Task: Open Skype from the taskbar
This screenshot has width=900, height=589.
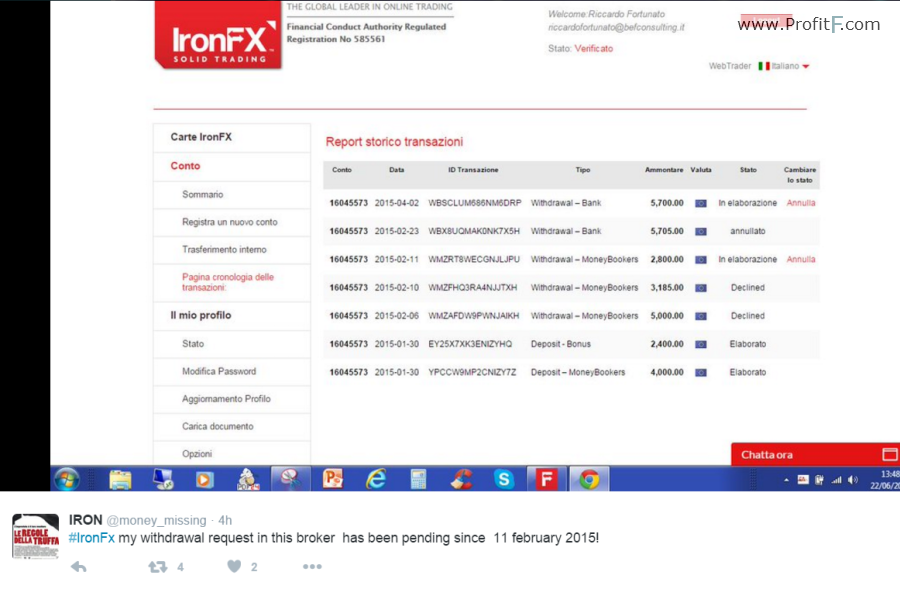Action: point(504,479)
